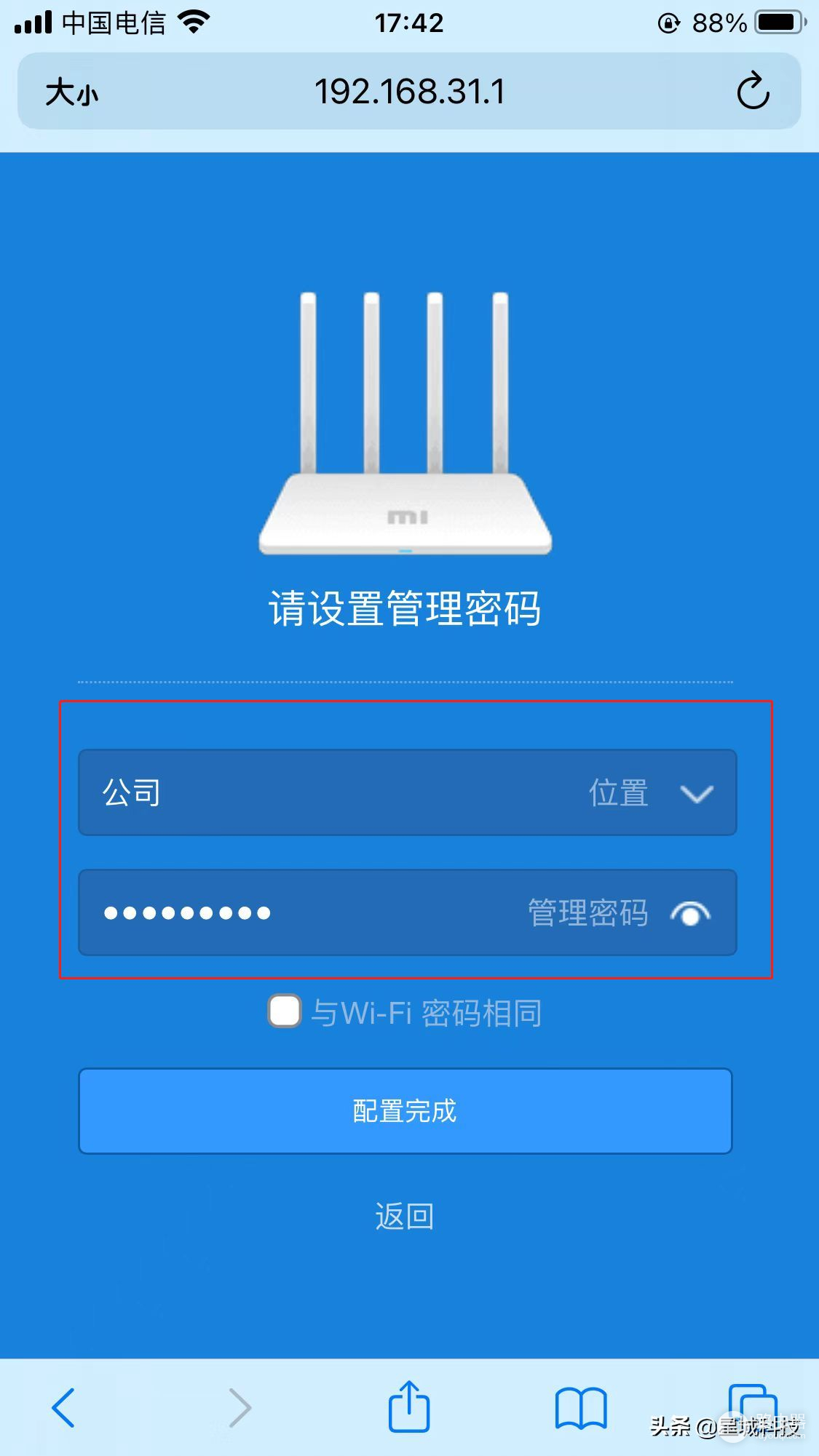Tap the Safari forward arrow
This screenshot has height=1456, width=819.
coord(240,1407)
